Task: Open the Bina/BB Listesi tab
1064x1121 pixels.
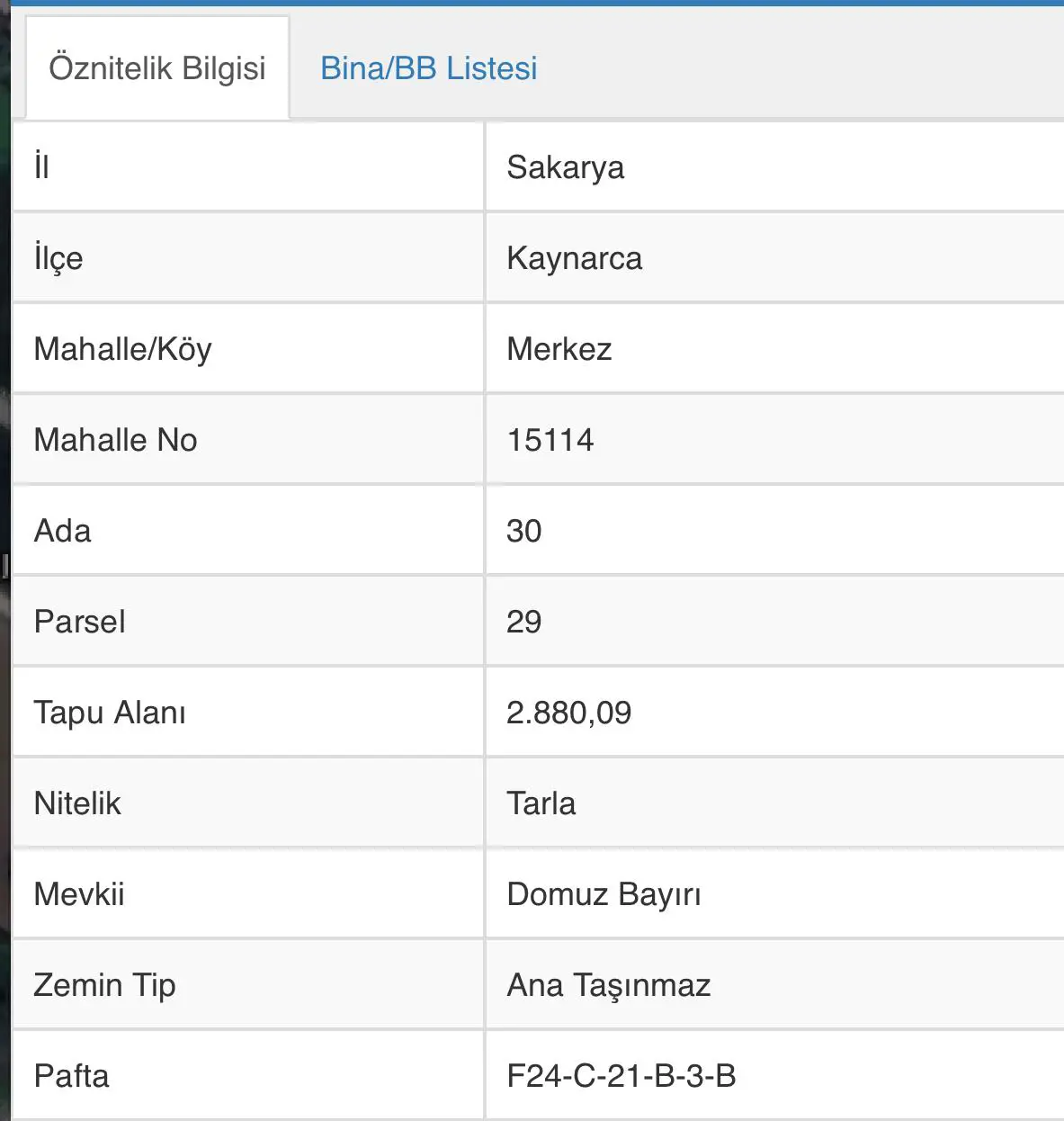Action: 428,68
